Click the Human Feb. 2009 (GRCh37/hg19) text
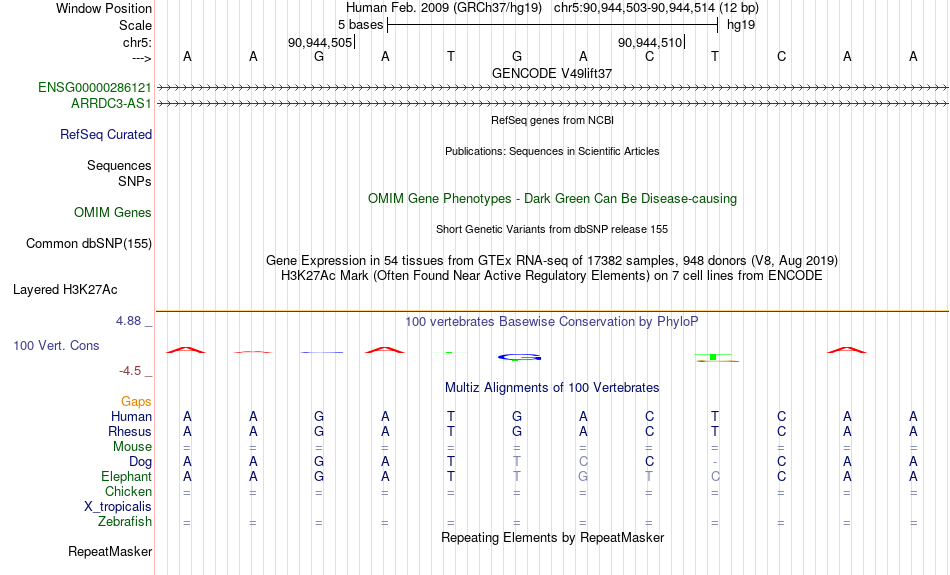 tap(443, 8)
